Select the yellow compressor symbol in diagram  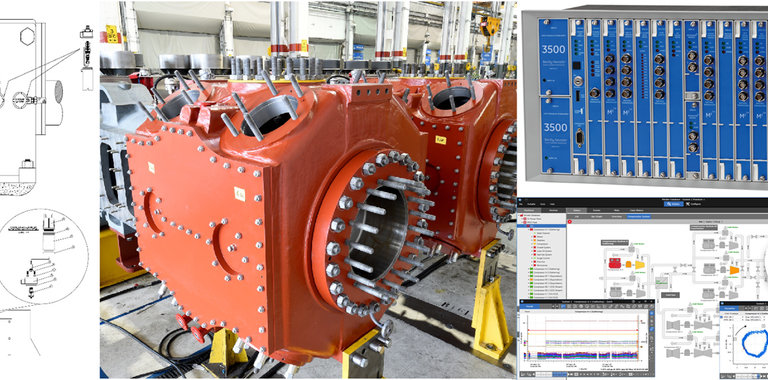(x=640, y=265)
